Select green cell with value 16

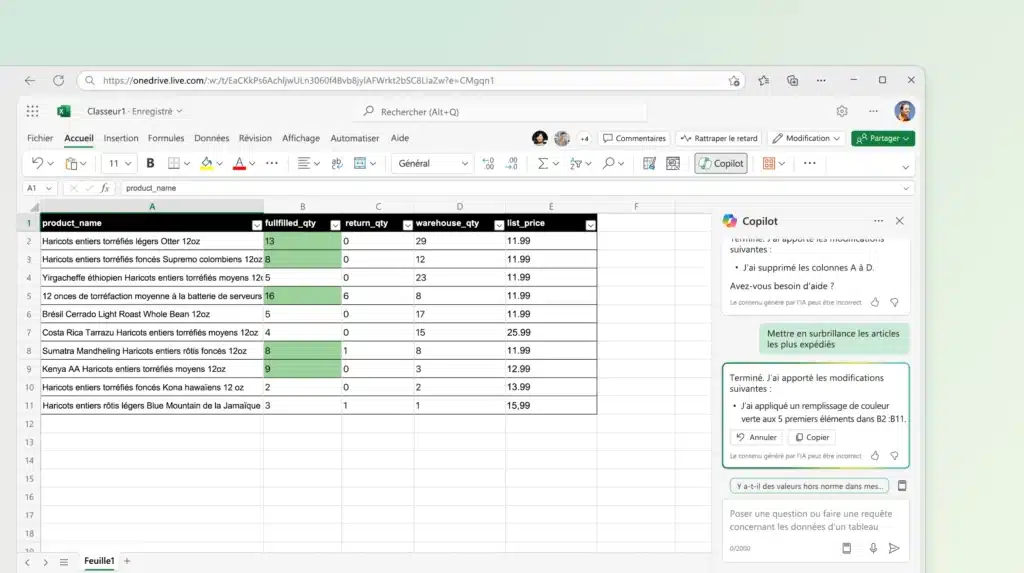click(302, 296)
